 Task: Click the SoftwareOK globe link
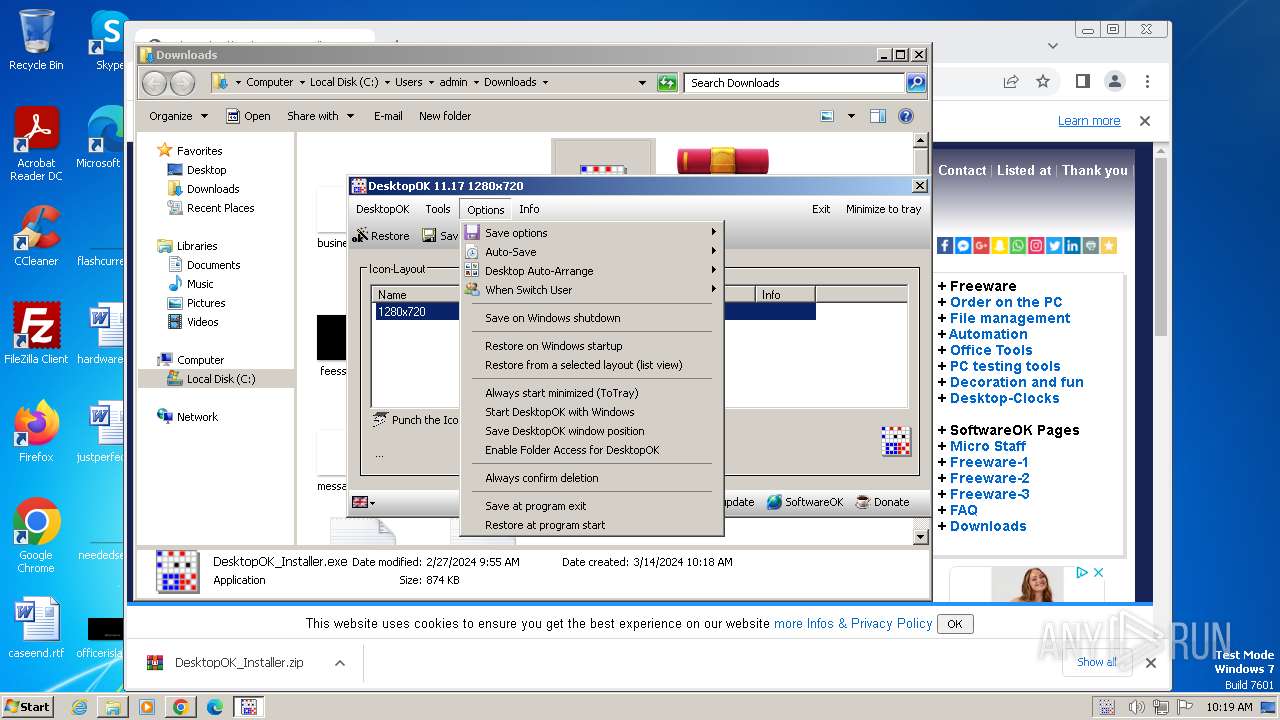[x=805, y=502]
